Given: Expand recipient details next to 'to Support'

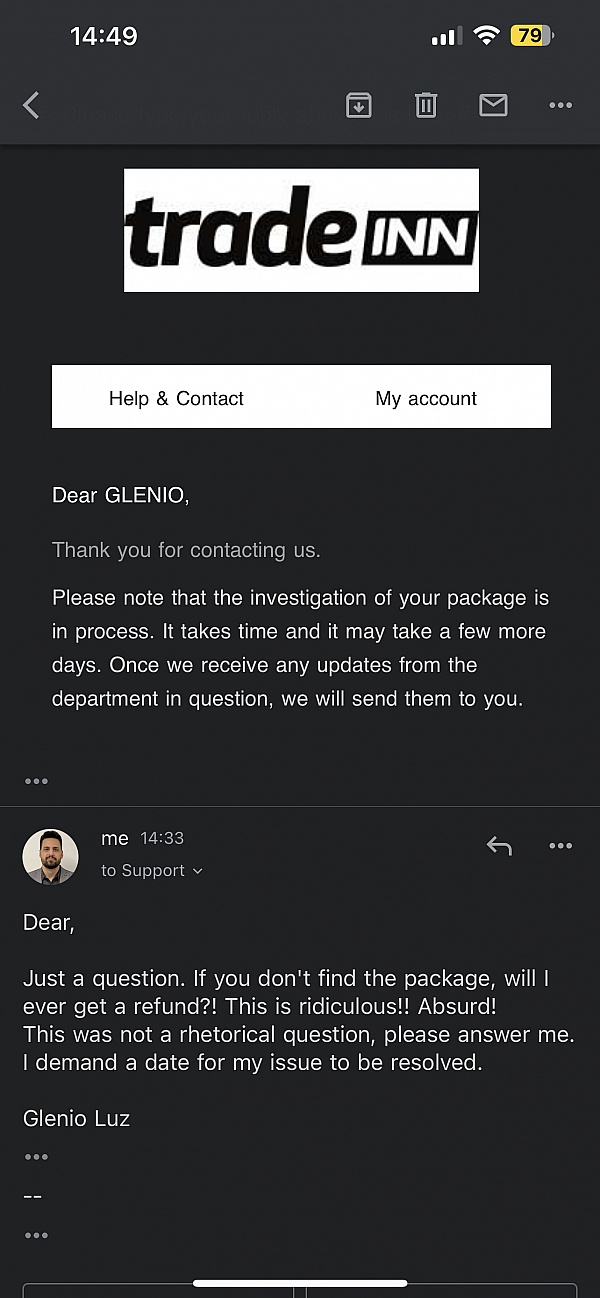Looking at the screenshot, I should click(197, 871).
